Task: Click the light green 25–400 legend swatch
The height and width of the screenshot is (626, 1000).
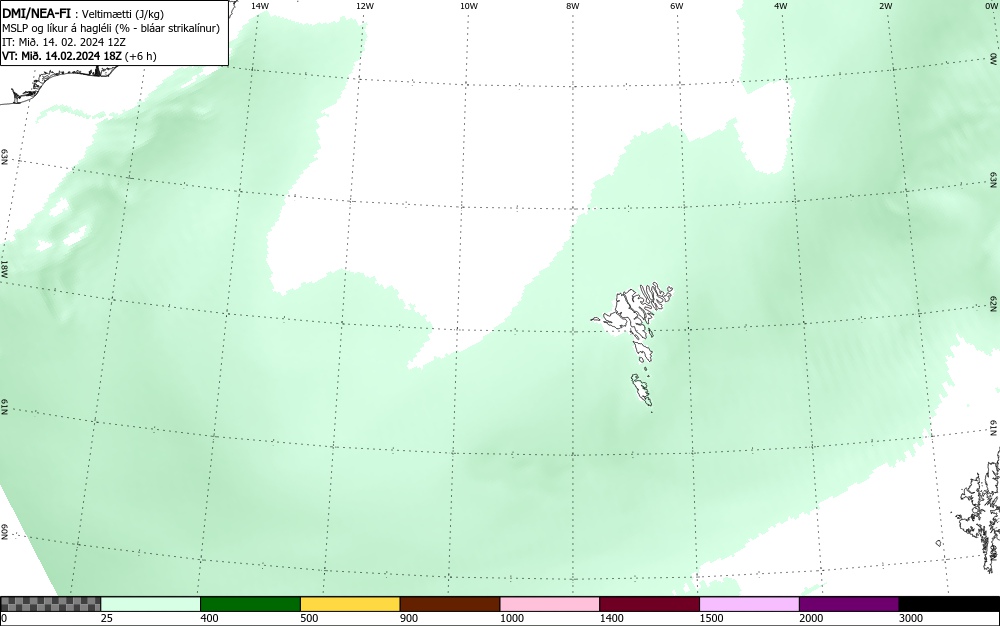Action: click(x=151, y=604)
